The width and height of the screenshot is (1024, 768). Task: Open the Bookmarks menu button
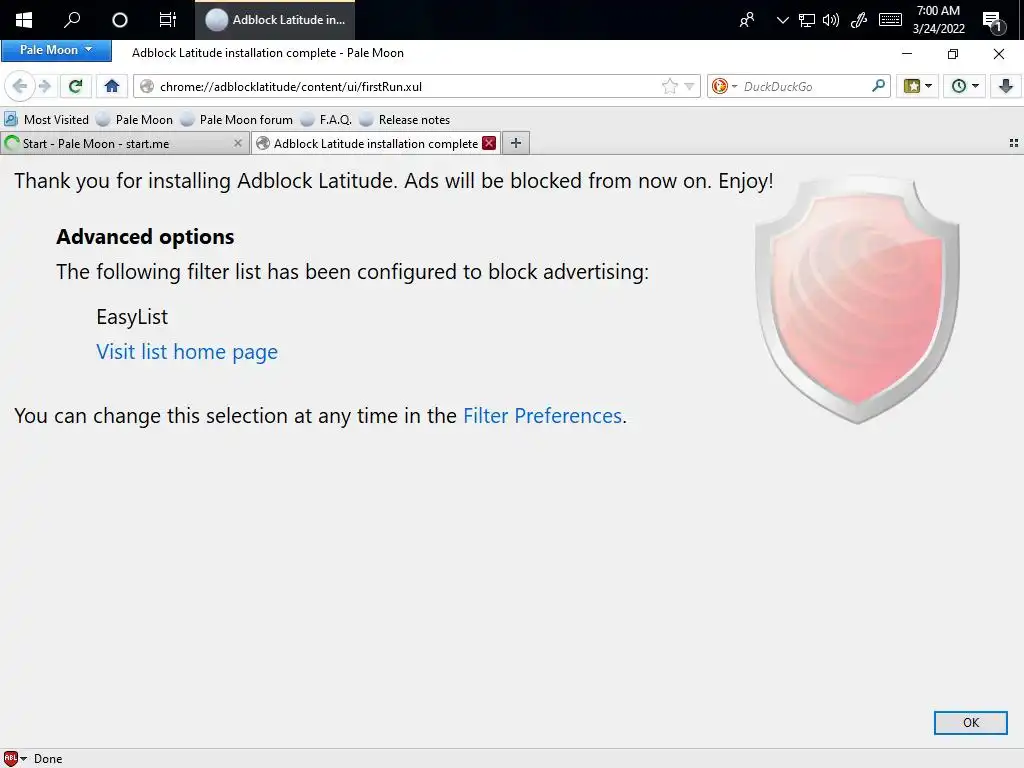coord(912,86)
